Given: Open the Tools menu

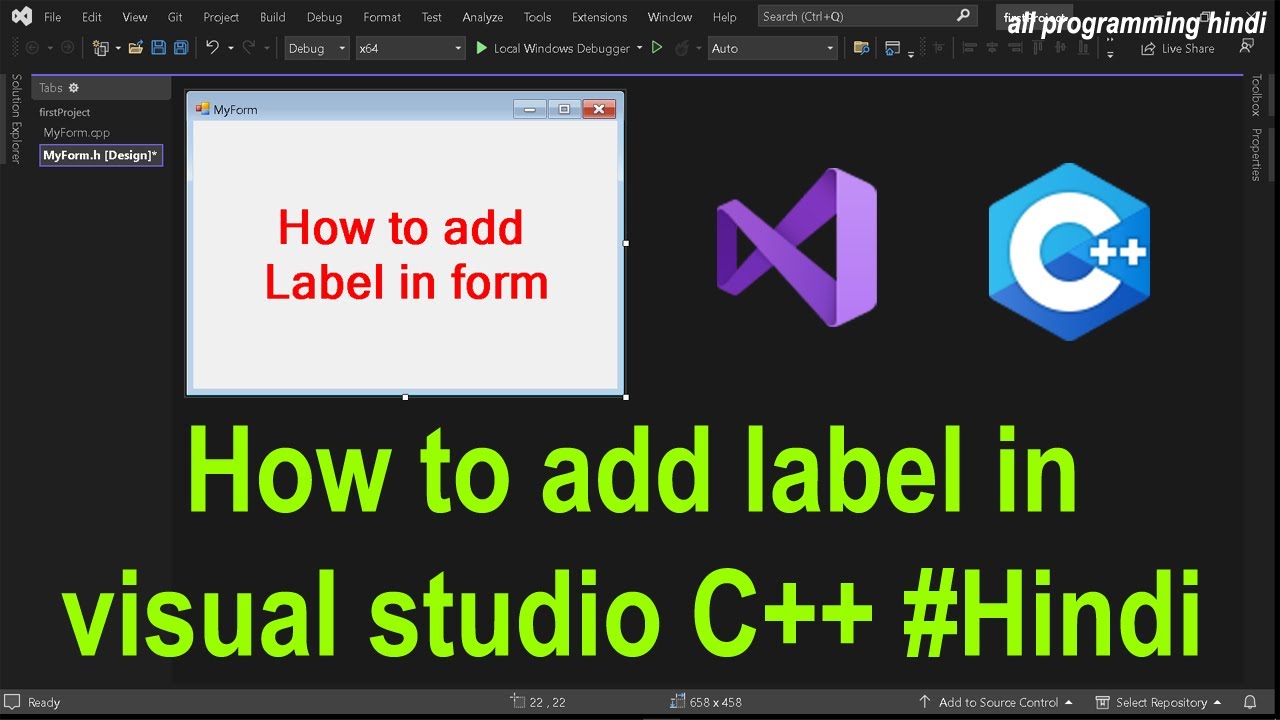Looking at the screenshot, I should 537,17.
